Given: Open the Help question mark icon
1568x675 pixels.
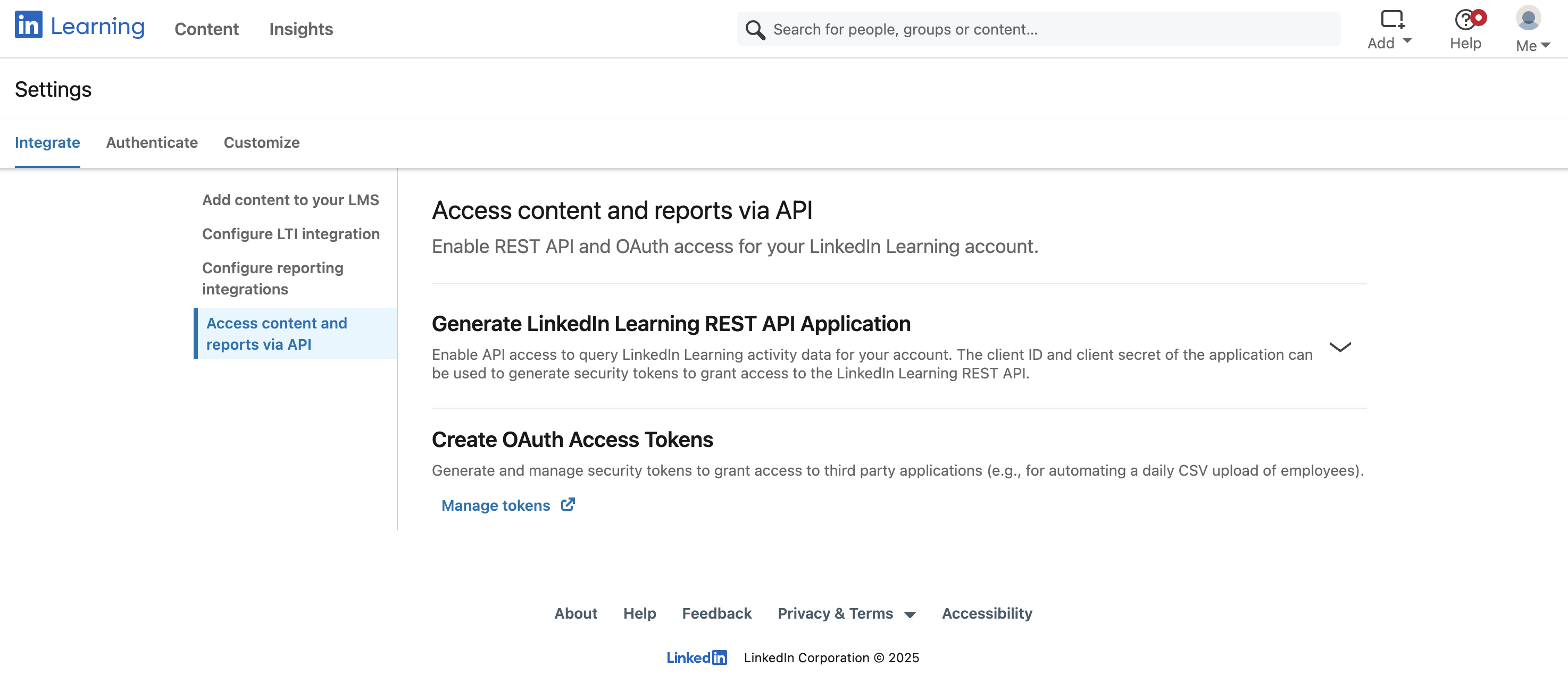Looking at the screenshot, I should pyautogui.click(x=1464, y=20).
